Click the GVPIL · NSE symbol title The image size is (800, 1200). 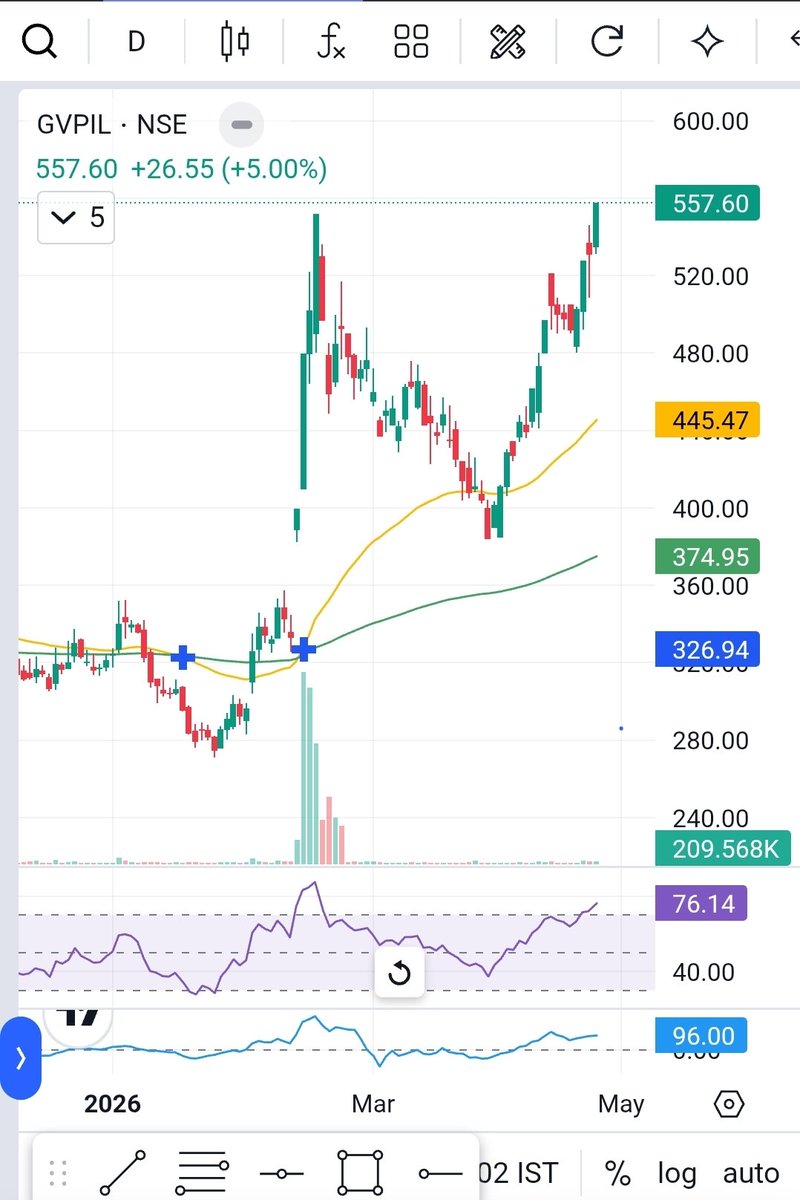112,124
